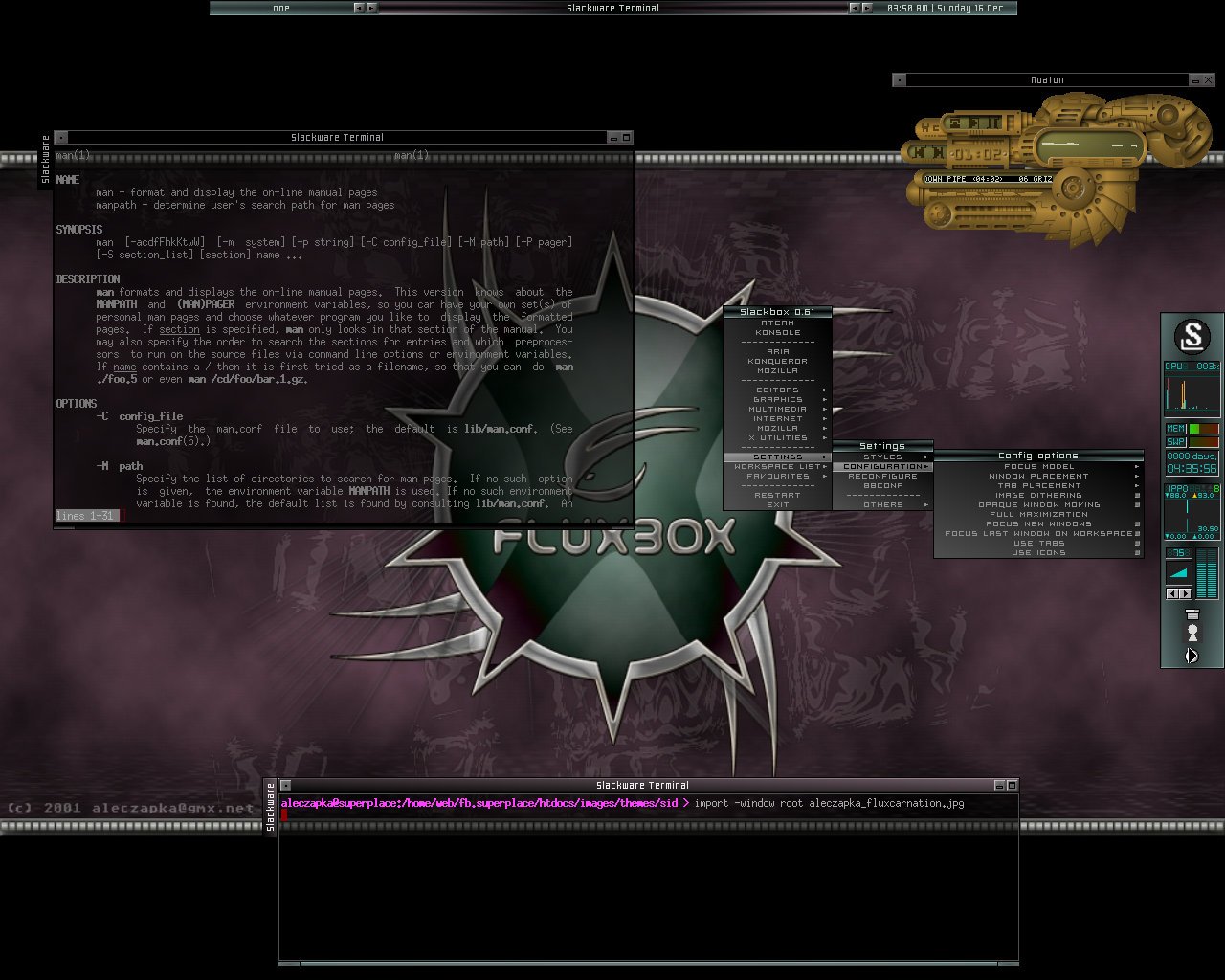Click the uptime clock showing 04:35:56
Image resolution: width=1225 pixels, height=980 pixels.
tap(1192, 462)
